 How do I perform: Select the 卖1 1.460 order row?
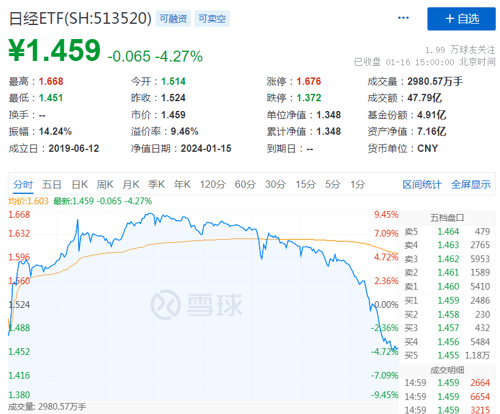[x=447, y=287]
